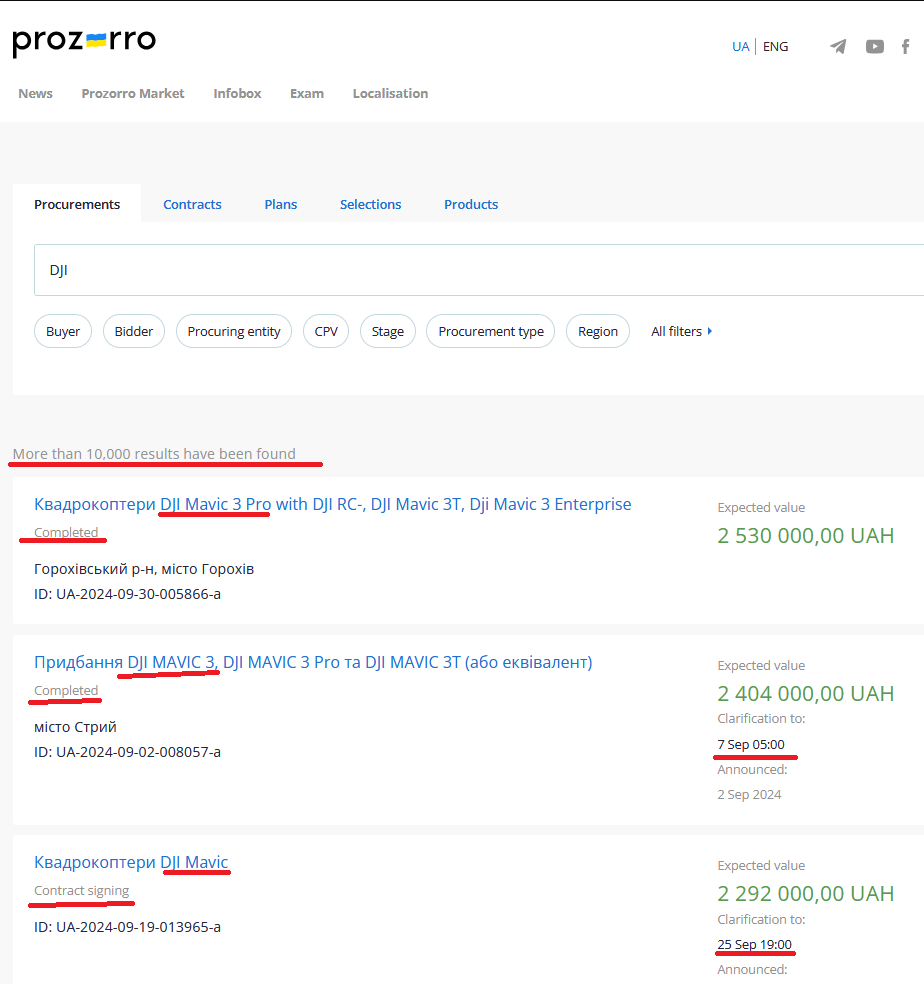The width and height of the screenshot is (924, 984).
Task: Switch to the Contracts tab
Action: [x=192, y=204]
